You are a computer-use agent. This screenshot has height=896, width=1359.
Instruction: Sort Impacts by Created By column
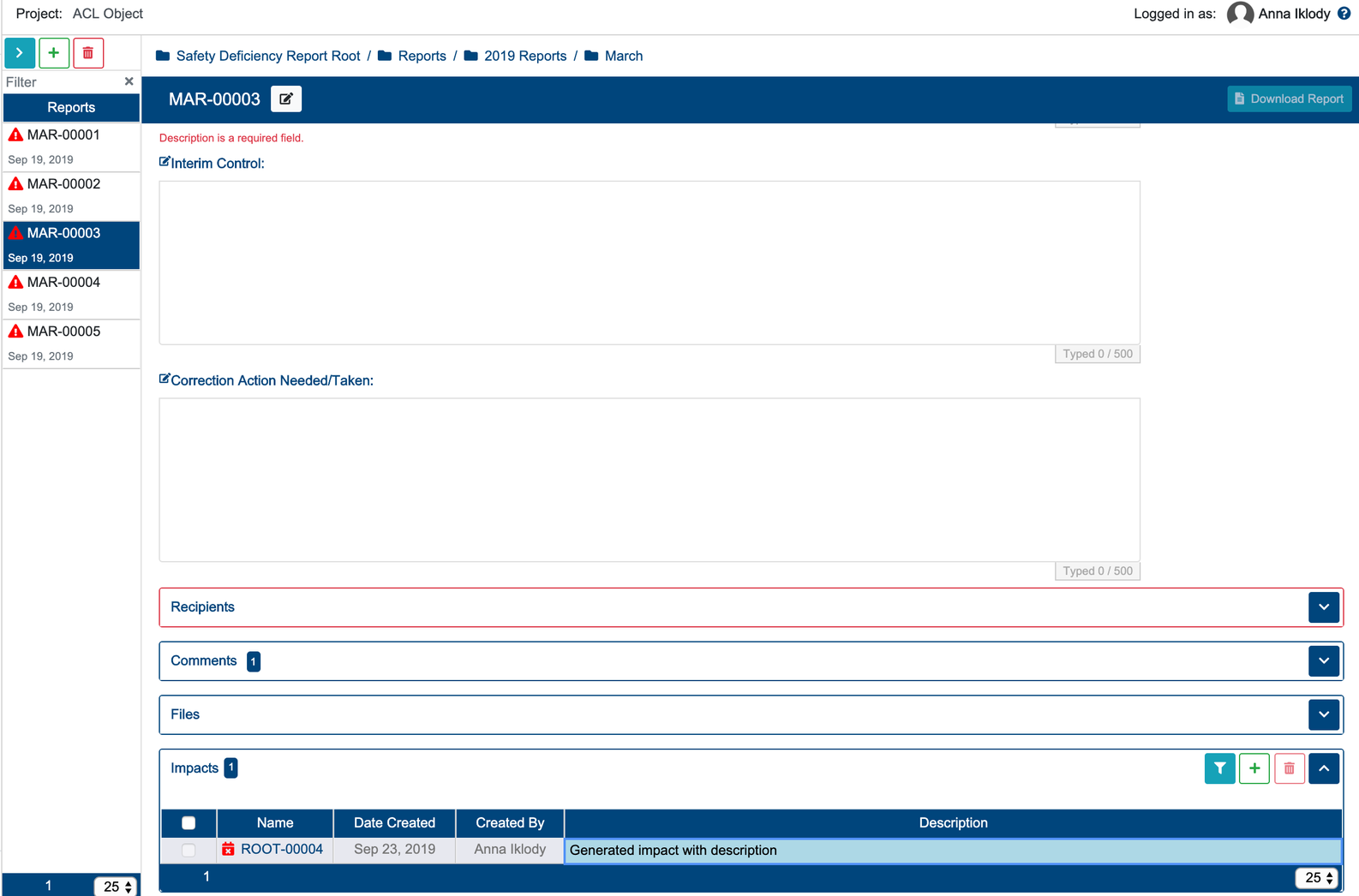pyautogui.click(x=510, y=823)
